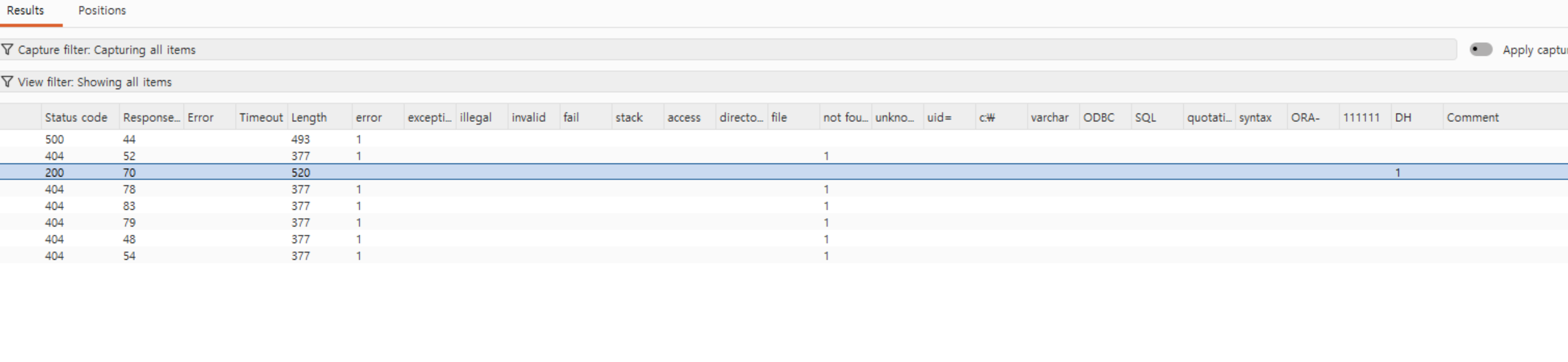Open the Capture filter settings bar

pyautogui.click(x=728, y=49)
